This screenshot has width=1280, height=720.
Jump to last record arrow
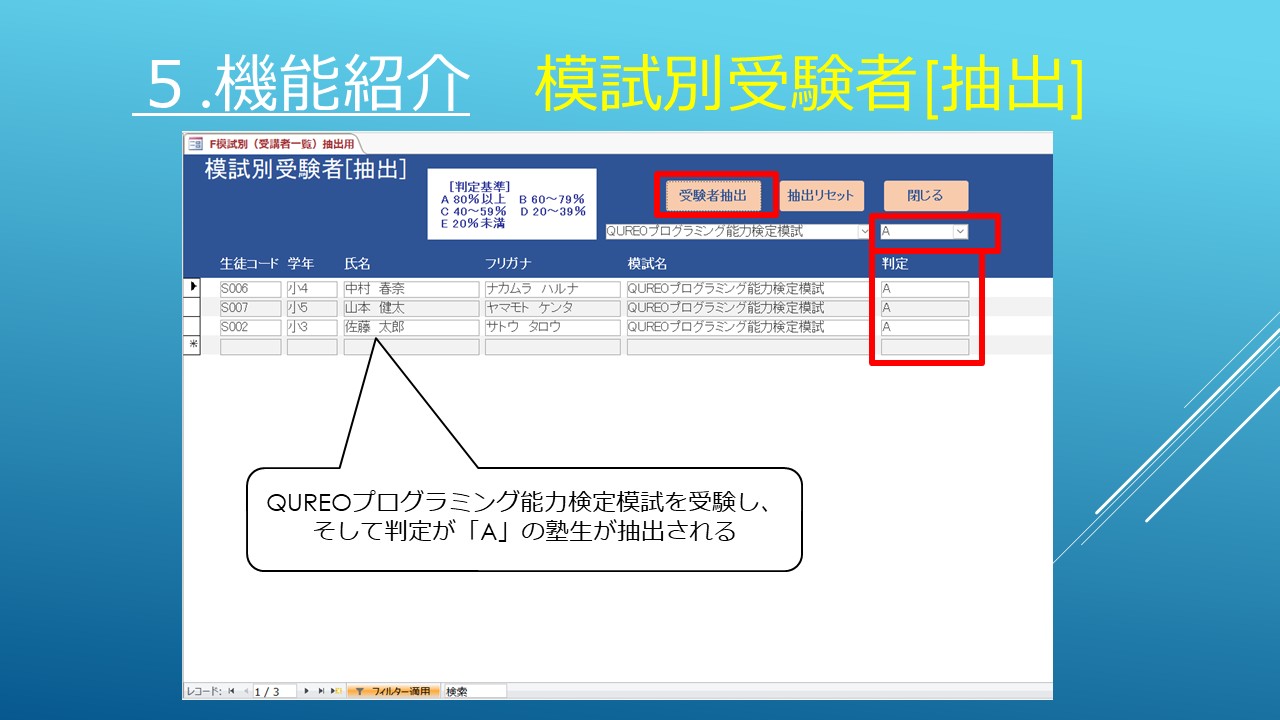click(321, 691)
